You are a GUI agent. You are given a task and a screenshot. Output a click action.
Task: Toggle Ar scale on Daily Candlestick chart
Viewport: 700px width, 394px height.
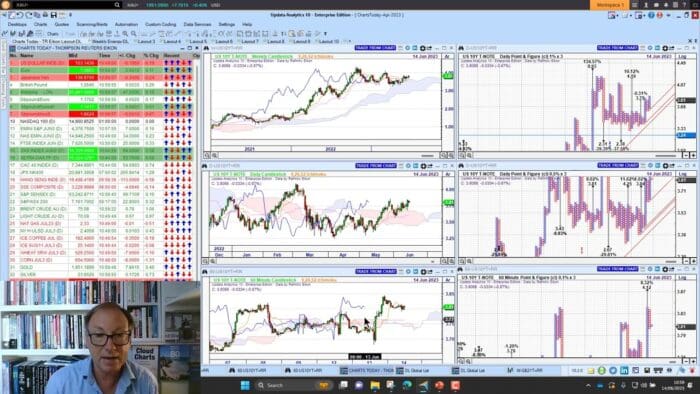point(447,174)
